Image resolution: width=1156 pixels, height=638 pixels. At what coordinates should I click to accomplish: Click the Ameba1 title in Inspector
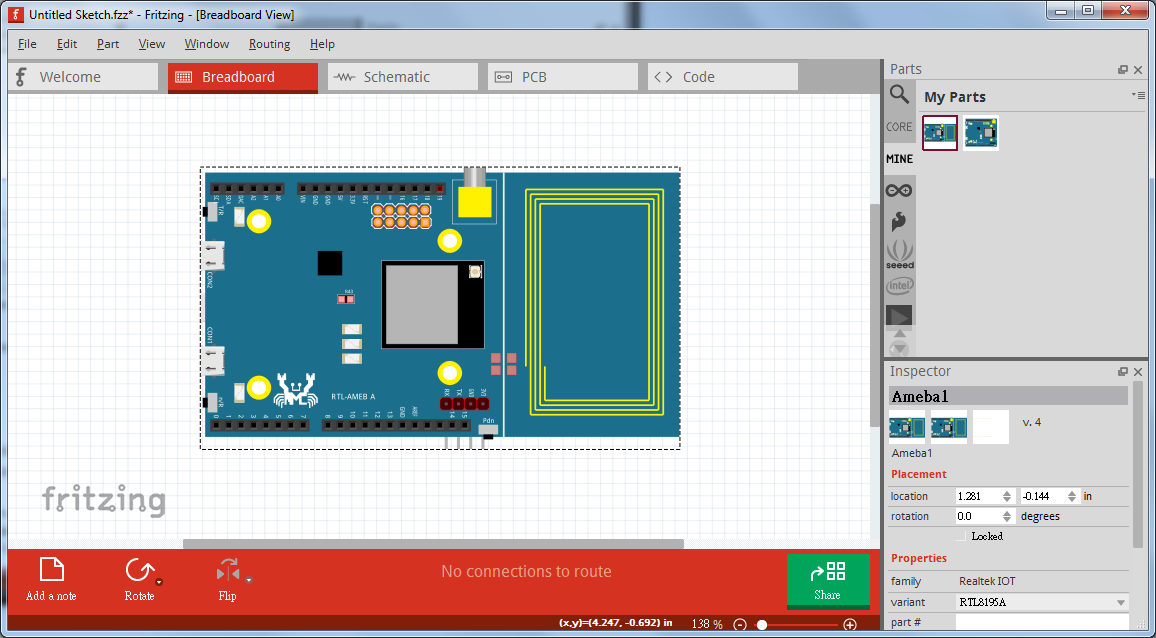coord(1008,396)
